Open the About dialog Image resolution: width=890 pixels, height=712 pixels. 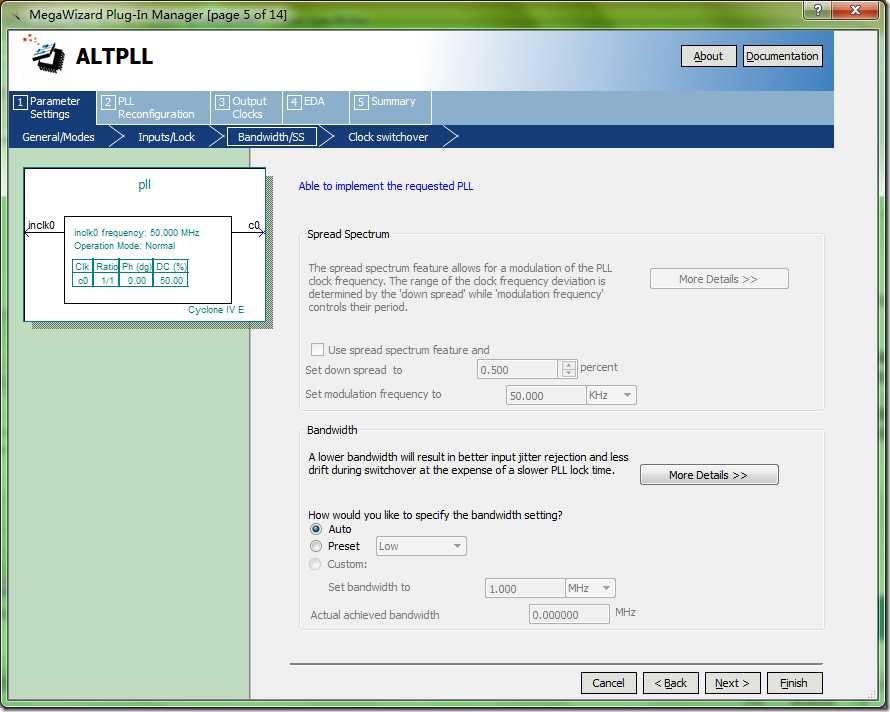708,56
